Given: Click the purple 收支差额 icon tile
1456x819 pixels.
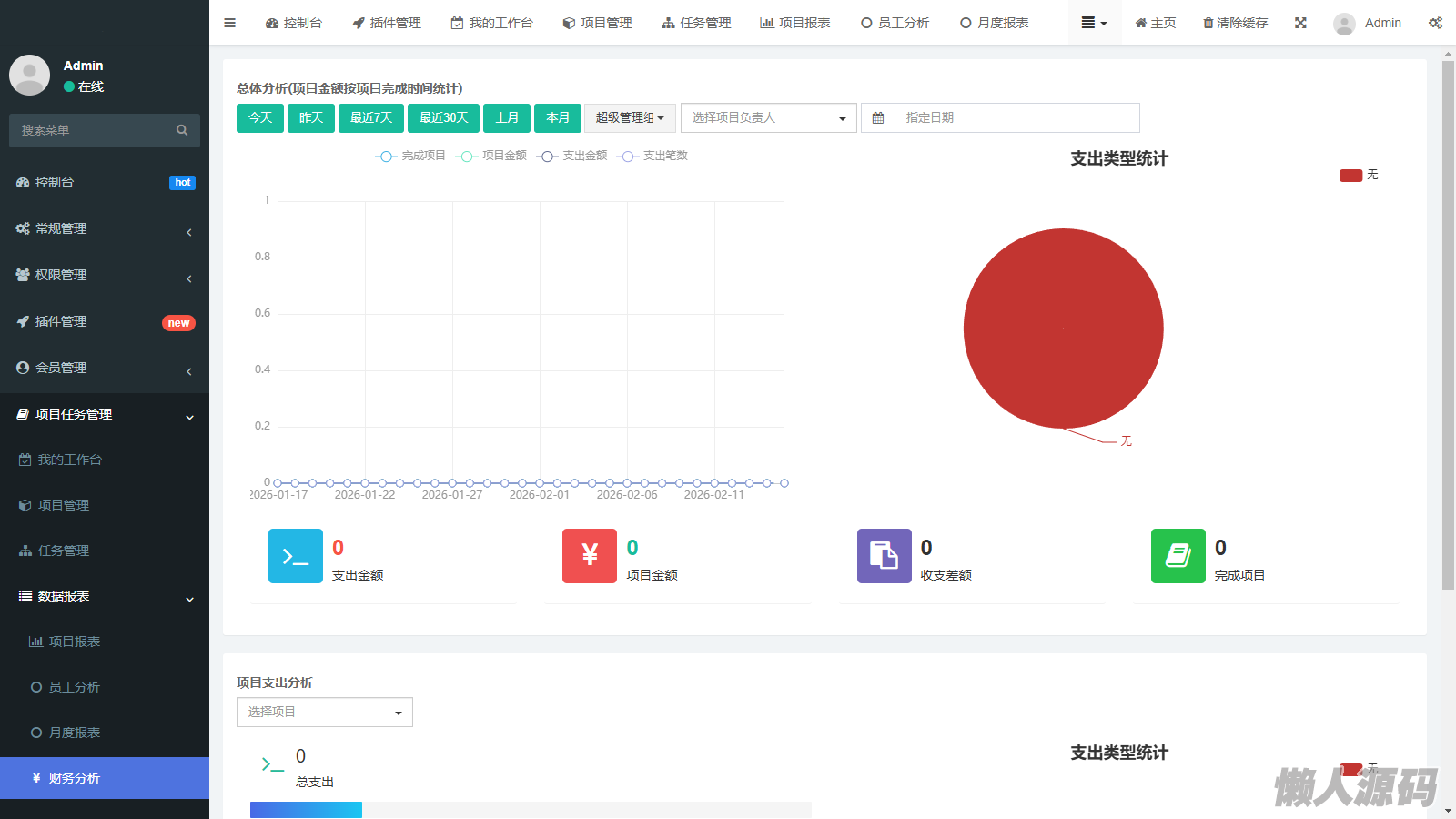Looking at the screenshot, I should click(885, 556).
